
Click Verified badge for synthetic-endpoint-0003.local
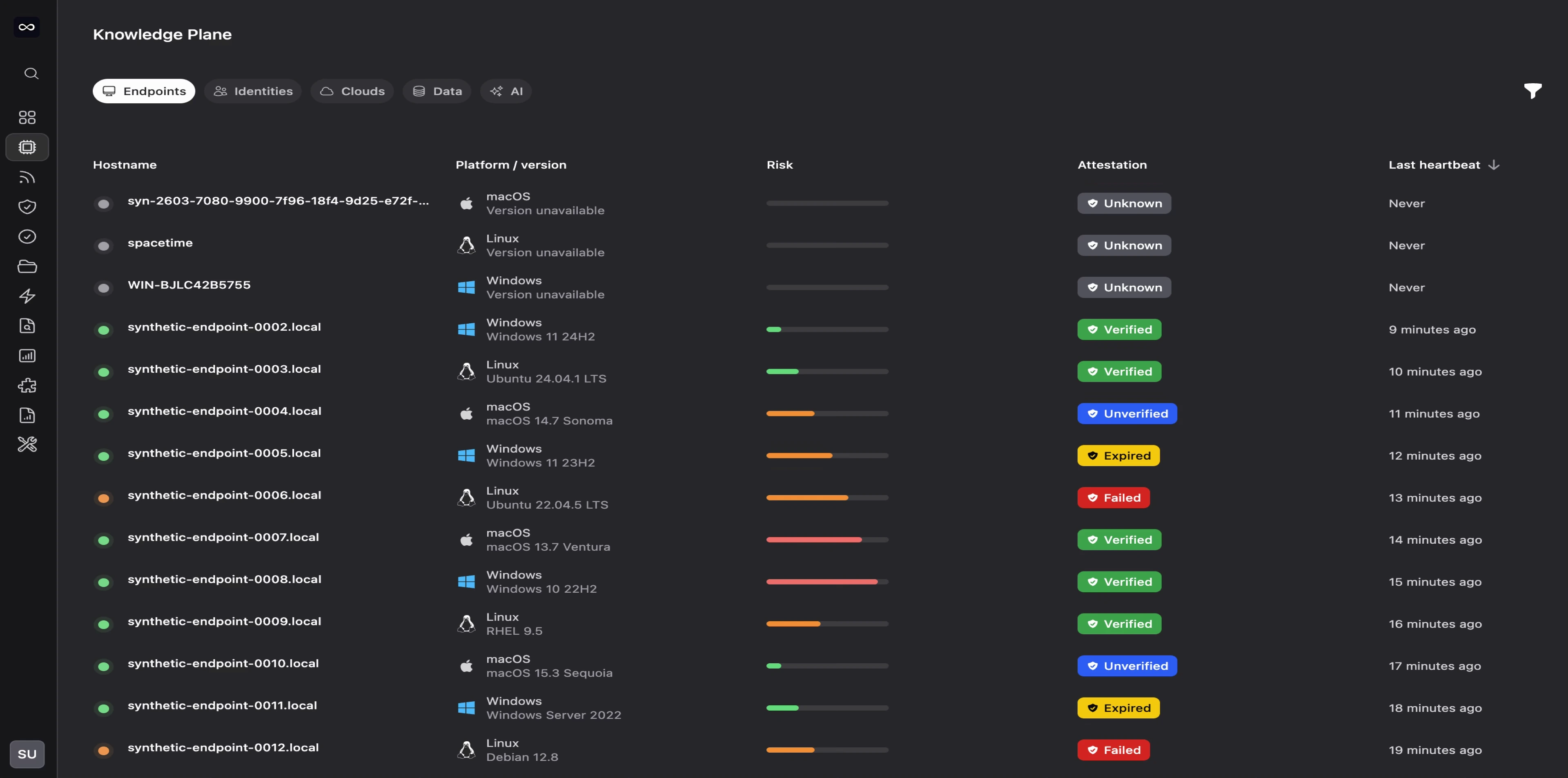pyautogui.click(x=1119, y=372)
